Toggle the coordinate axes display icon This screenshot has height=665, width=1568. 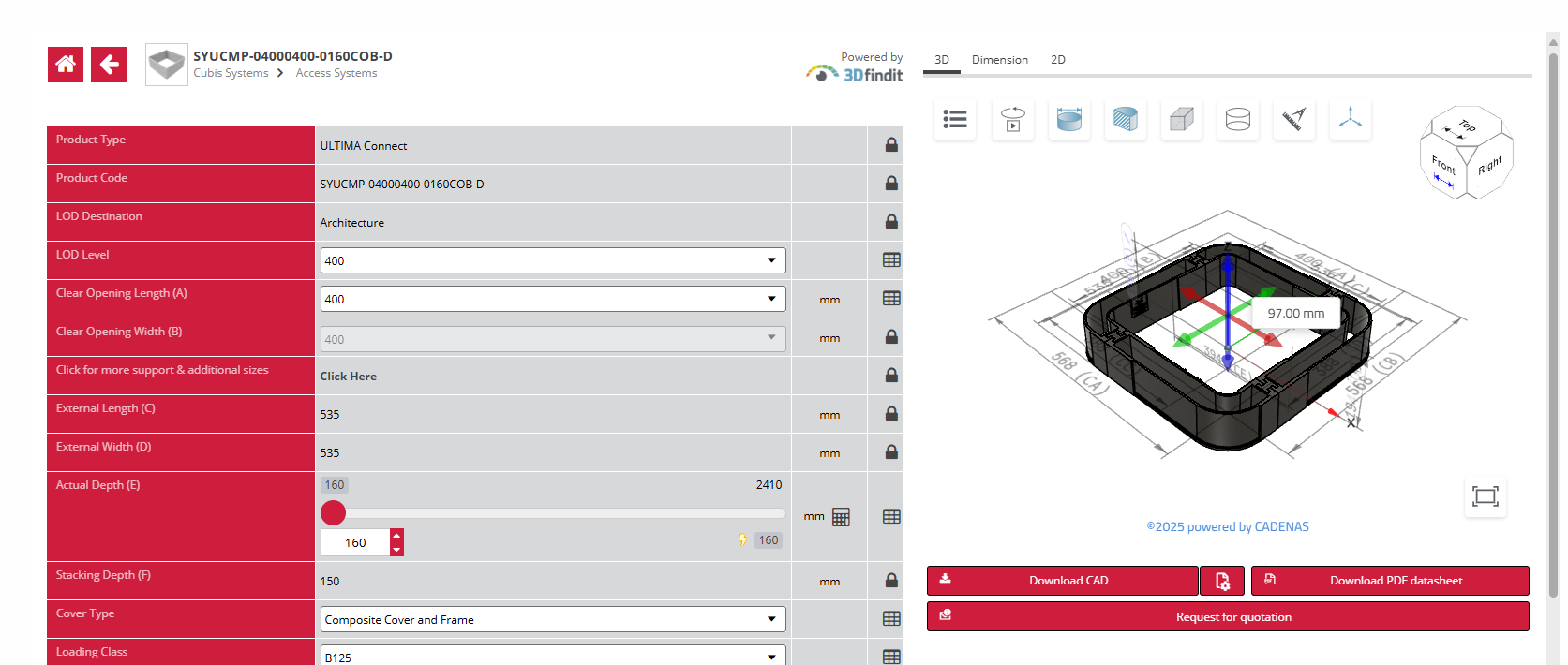click(x=1350, y=119)
